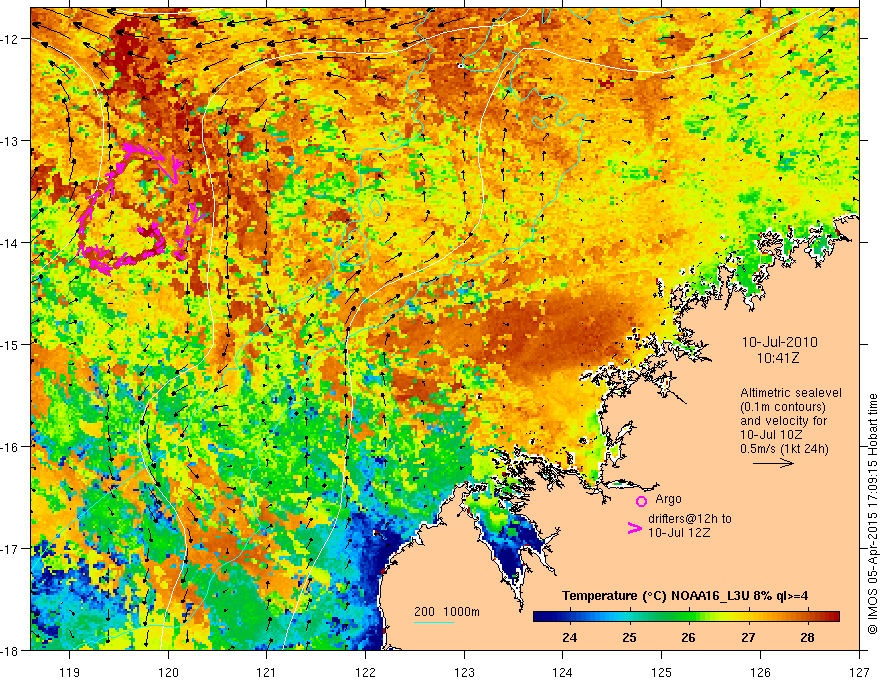Click the vertical IMOS copyright timestamp text
Image resolution: width=880 pixels, height=680 pixels.
872,514
